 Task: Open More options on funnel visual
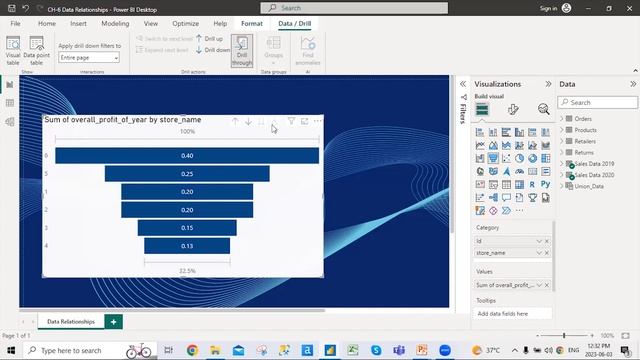tap(318, 121)
